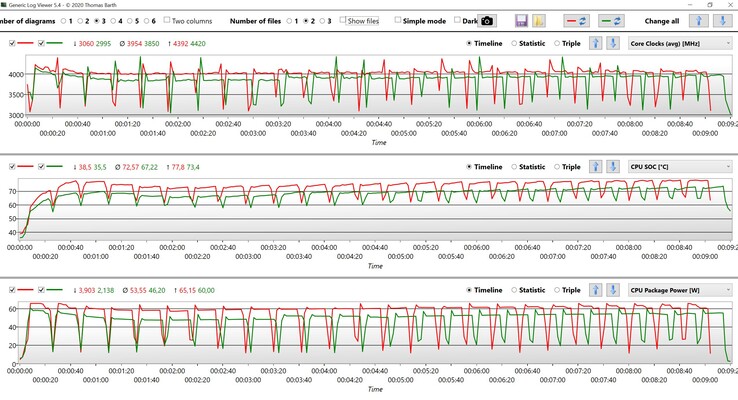Open the CPU Package Power dropdown
The image size is (738, 400).
(679, 290)
